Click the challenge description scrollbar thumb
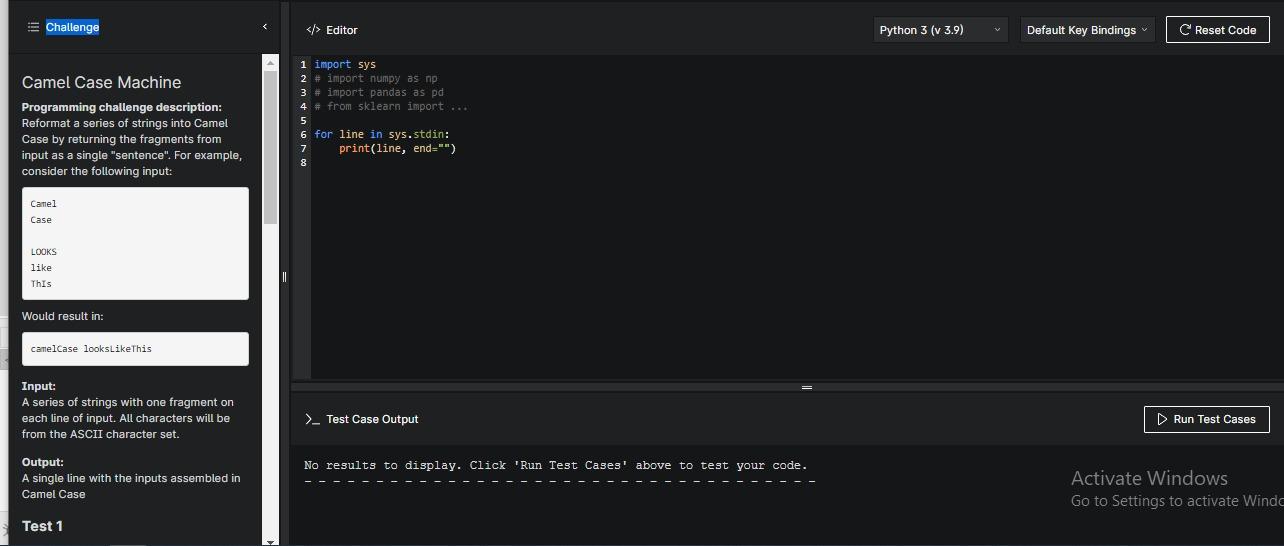Viewport: 1284px width, 546px height. (x=270, y=147)
